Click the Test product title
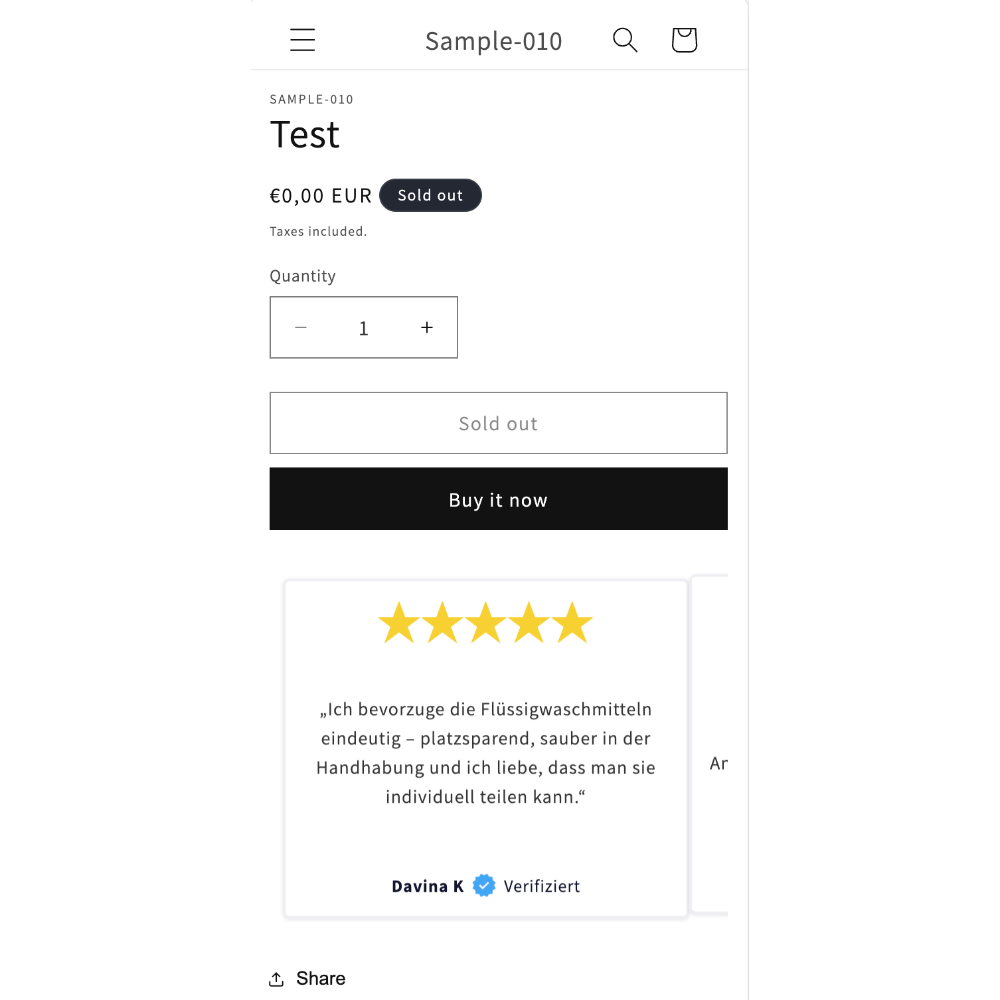Image resolution: width=1000 pixels, height=1000 pixels. pos(305,135)
